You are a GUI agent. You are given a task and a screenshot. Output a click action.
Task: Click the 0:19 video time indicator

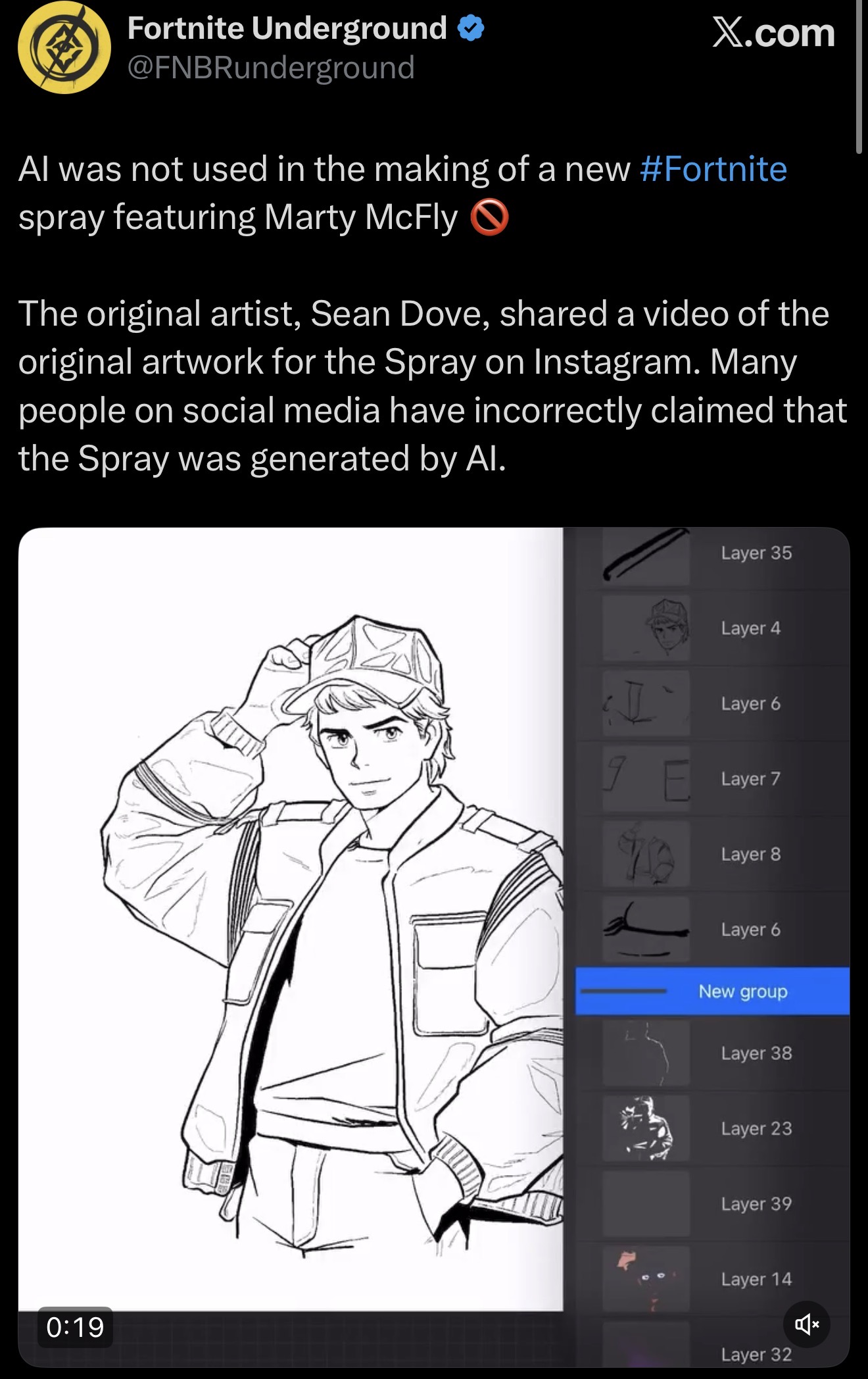[x=75, y=1327]
